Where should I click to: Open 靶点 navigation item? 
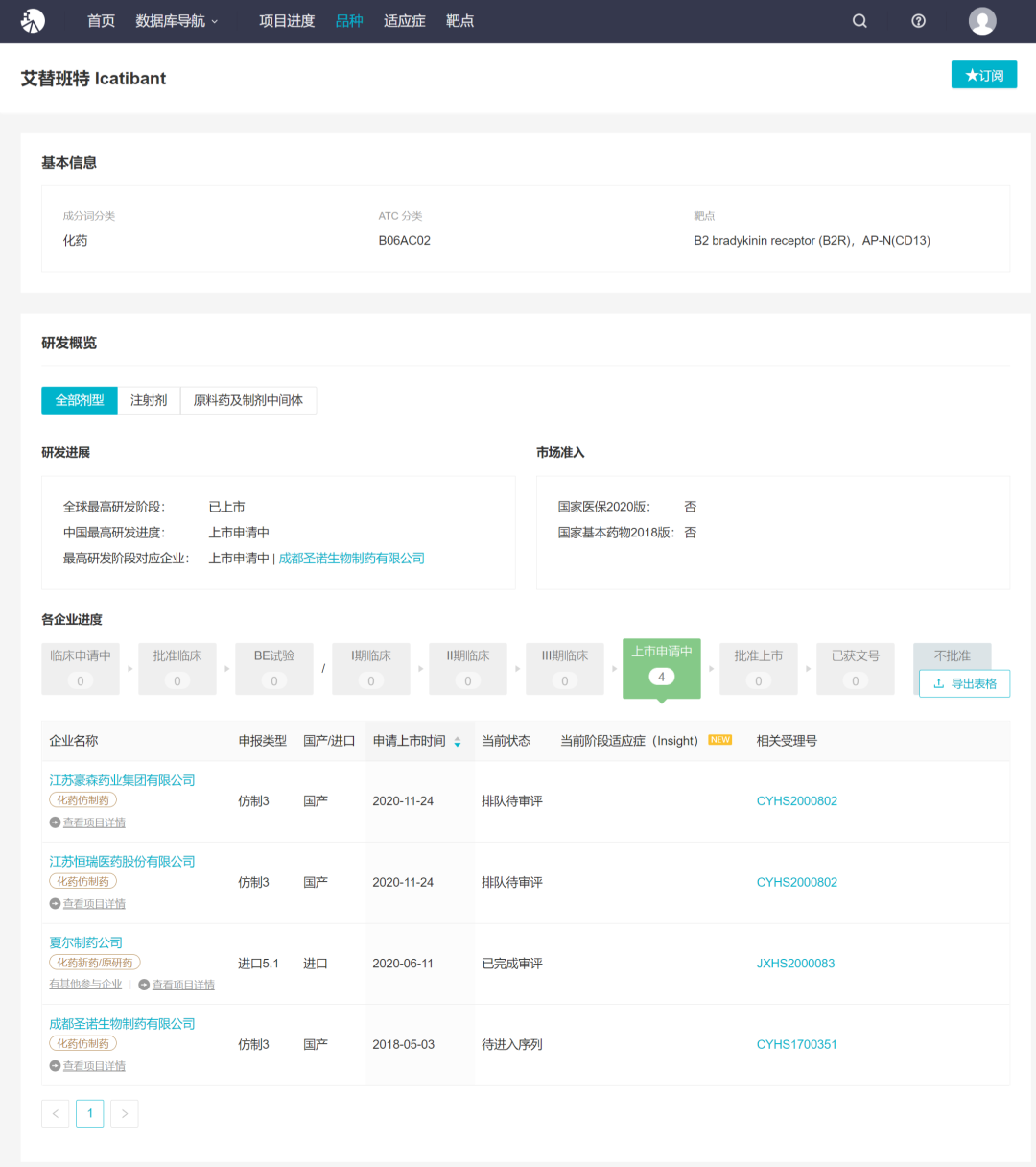pos(459,21)
